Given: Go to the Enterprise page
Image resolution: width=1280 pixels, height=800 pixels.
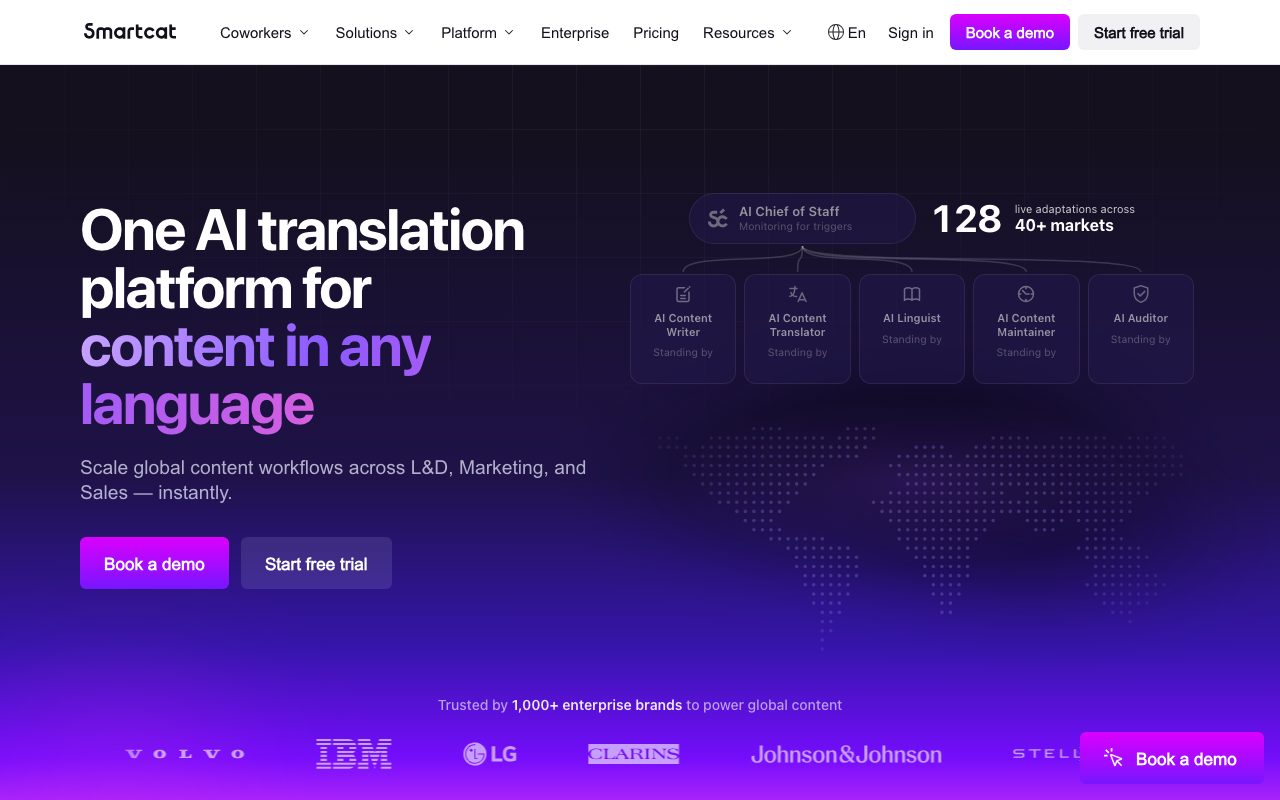Looking at the screenshot, I should 575,33.
